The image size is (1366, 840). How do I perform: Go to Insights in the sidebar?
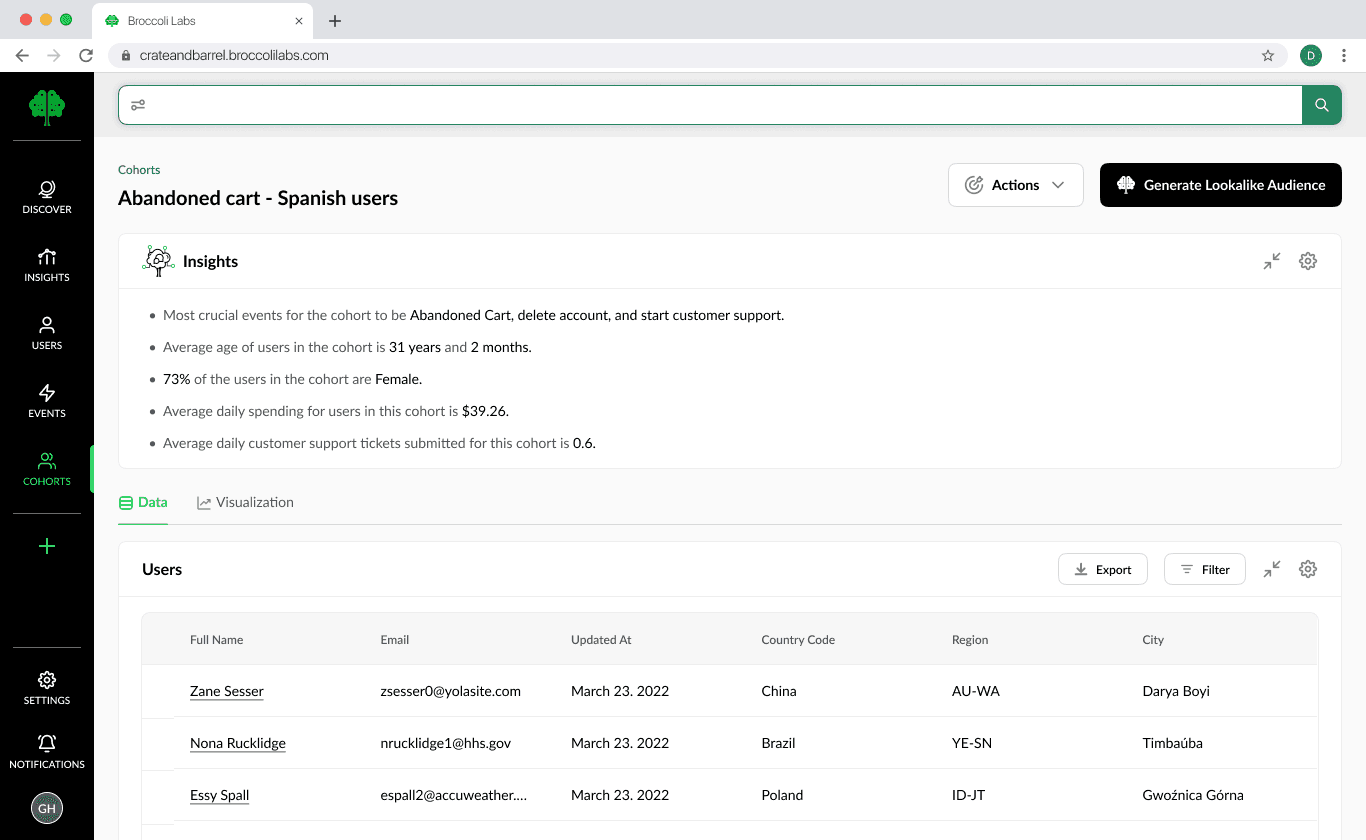coord(47,265)
